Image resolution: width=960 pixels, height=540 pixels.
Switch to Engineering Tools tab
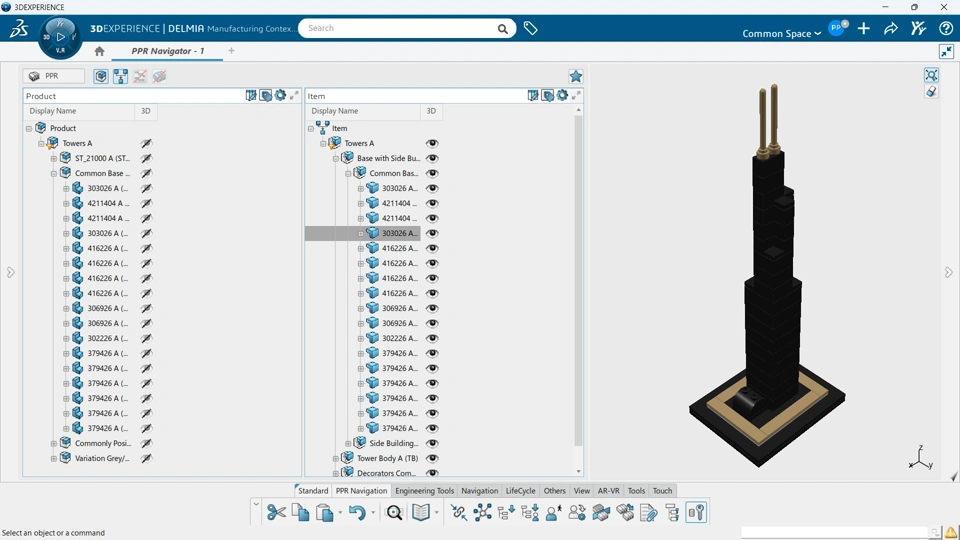[424, 490]
